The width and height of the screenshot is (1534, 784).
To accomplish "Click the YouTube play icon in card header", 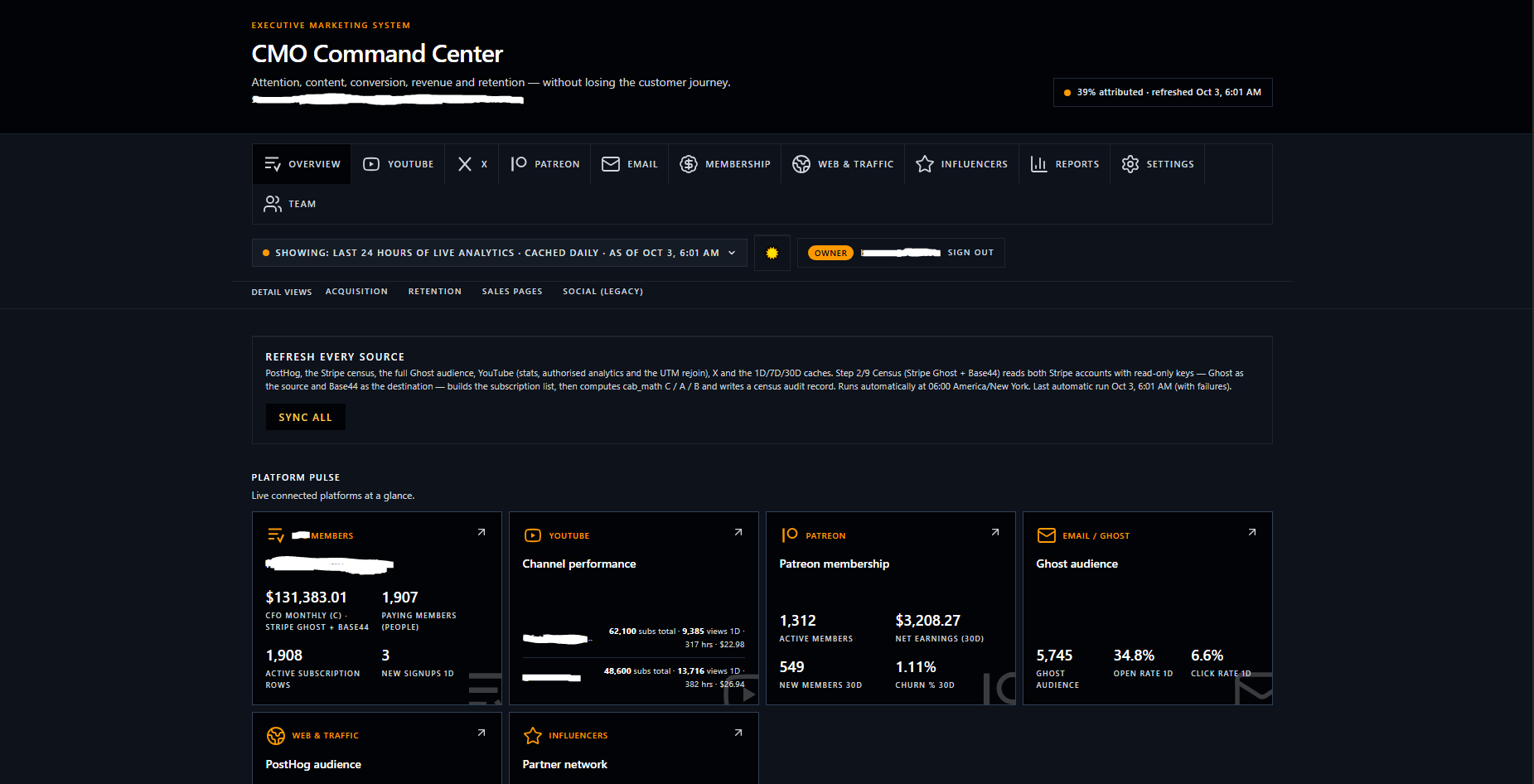I will (x=533, y=535).
